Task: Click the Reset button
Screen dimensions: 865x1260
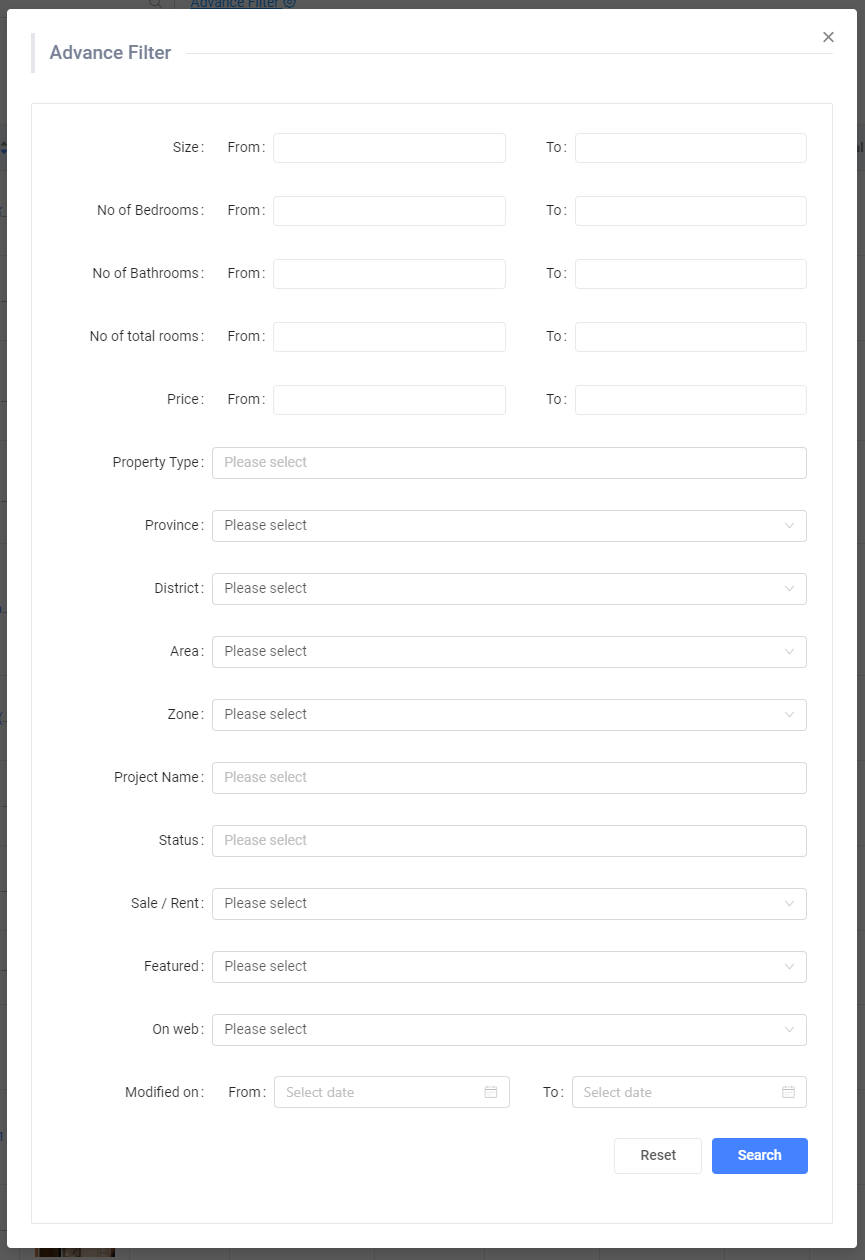Action: (x=658, y=1155)
